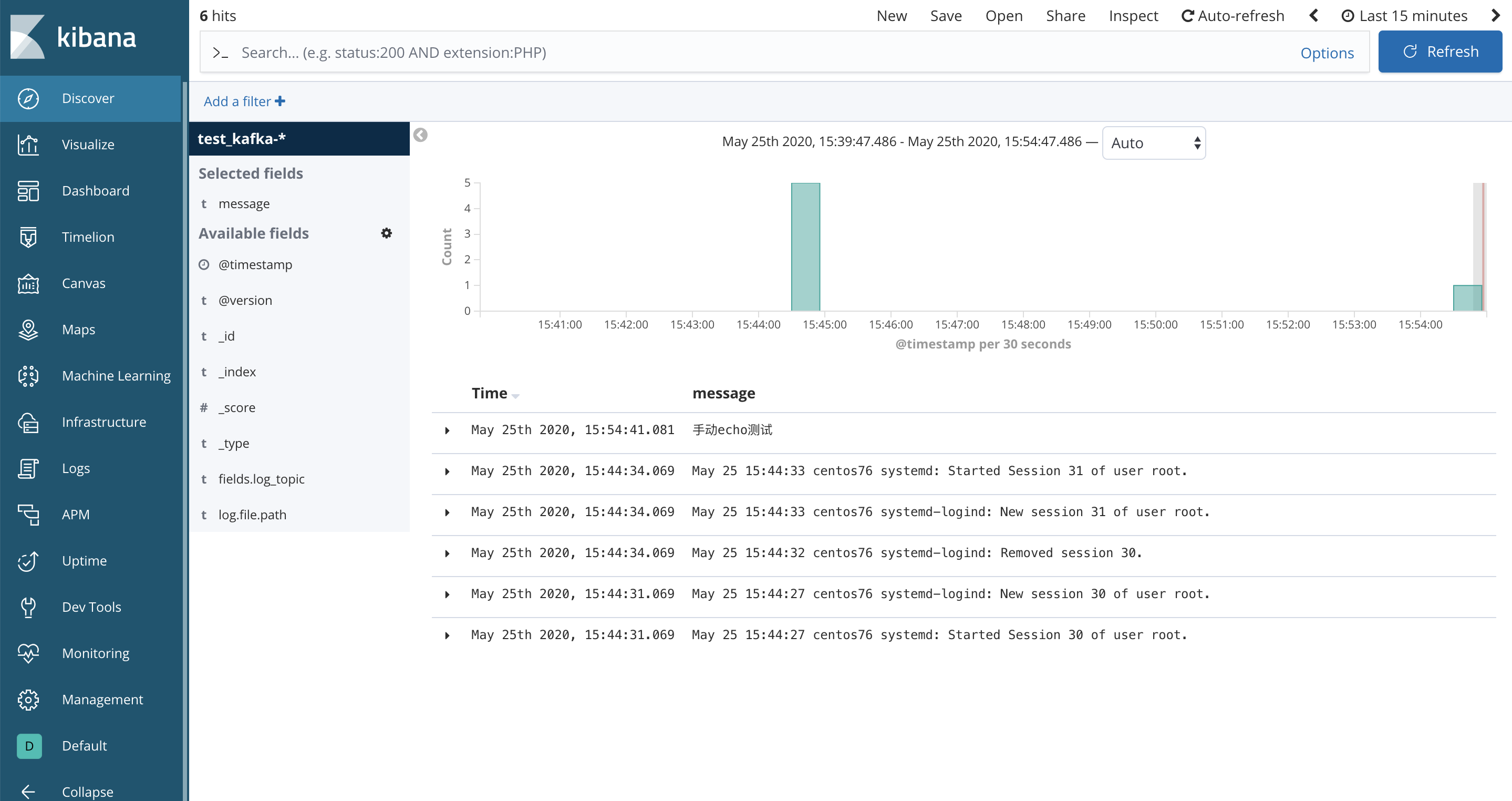
Task: Click Inspect in the top menu
Action: (x=1133, y=16)
